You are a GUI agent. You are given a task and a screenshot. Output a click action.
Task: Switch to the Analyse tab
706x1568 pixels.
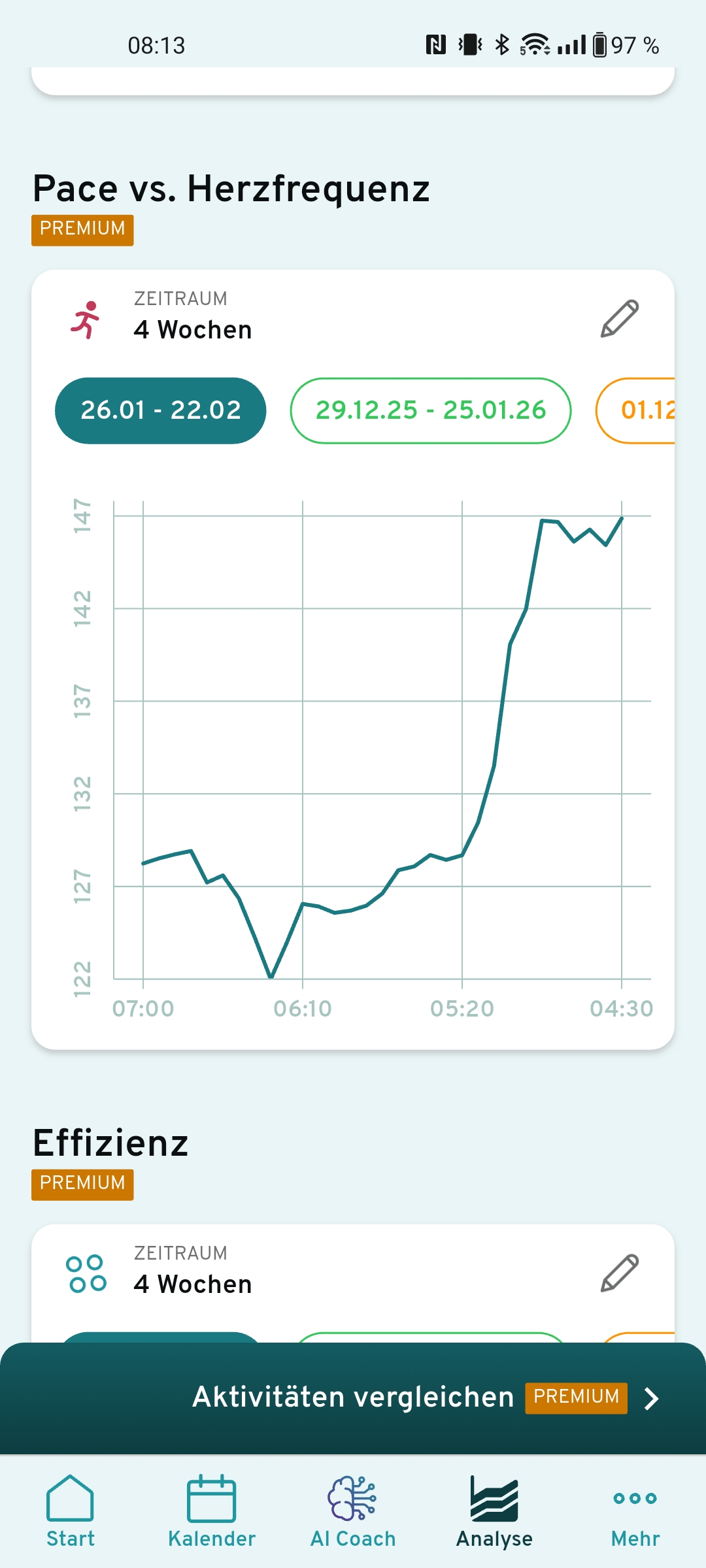(x=494, y=1509)
